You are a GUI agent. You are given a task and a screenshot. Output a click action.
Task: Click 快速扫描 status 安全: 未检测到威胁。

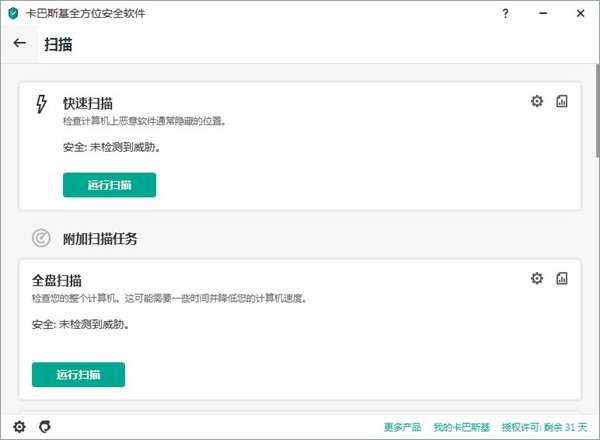click(x=111, y=147)
